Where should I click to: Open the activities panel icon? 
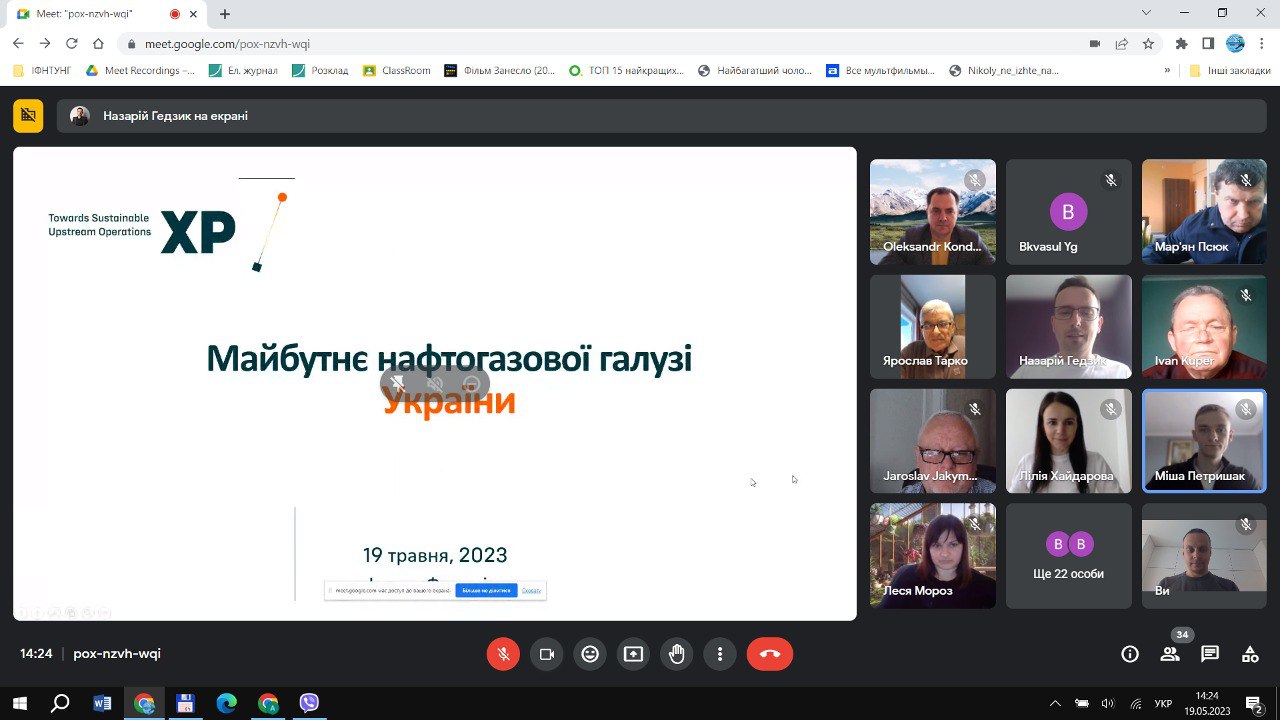coord(1250,654)
